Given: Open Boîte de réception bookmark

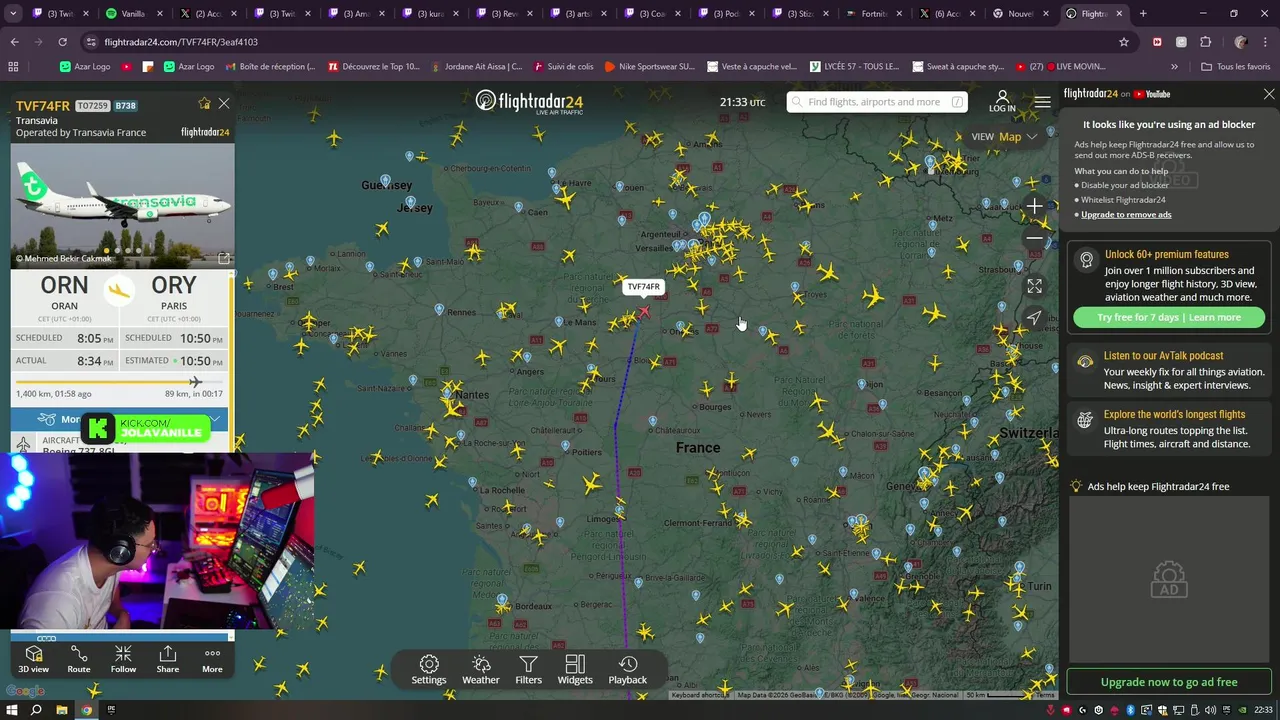Looking at the screenshot, I should [x=270, y=66].
